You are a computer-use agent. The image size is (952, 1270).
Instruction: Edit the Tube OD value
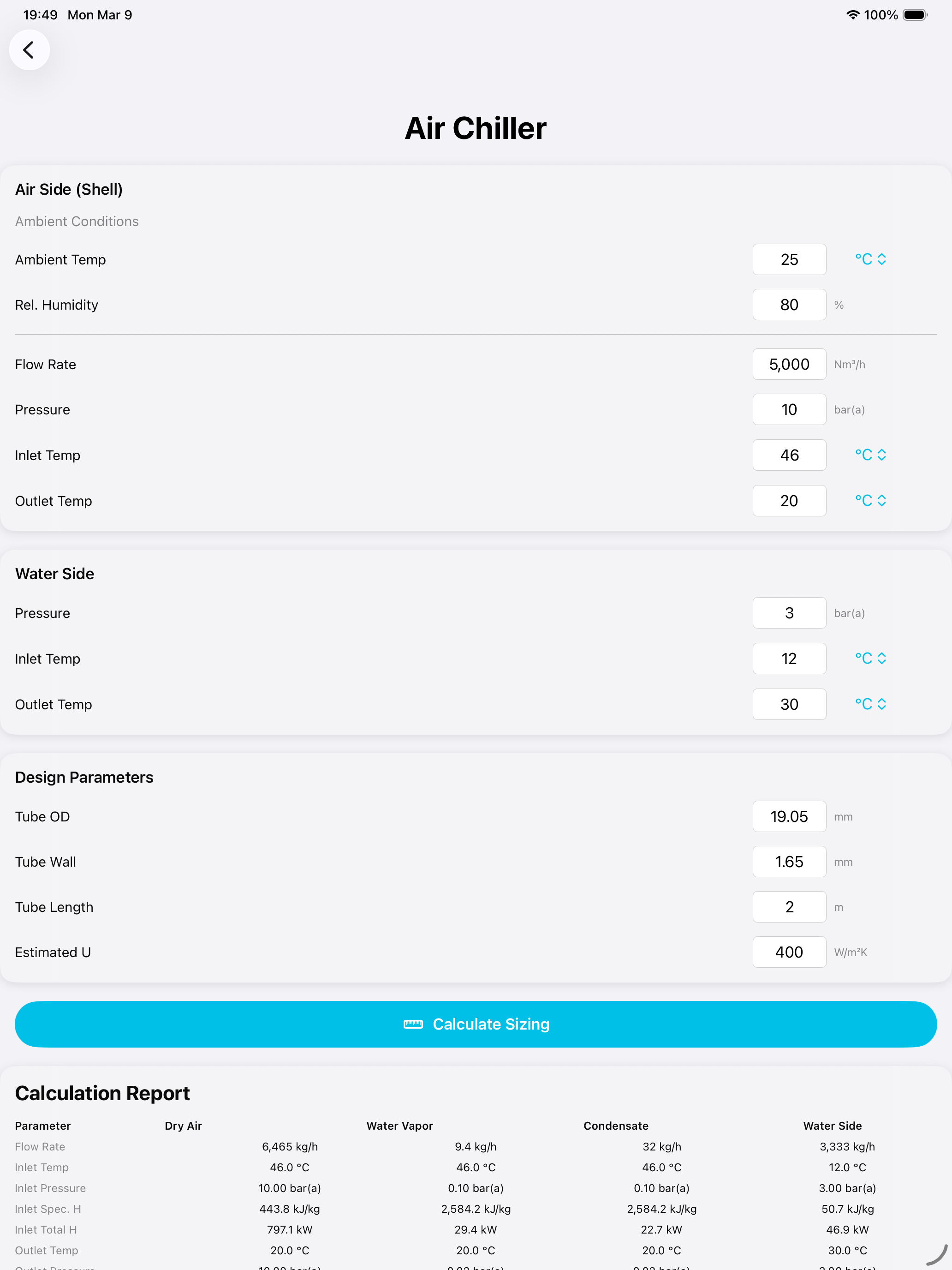point(789,816)
